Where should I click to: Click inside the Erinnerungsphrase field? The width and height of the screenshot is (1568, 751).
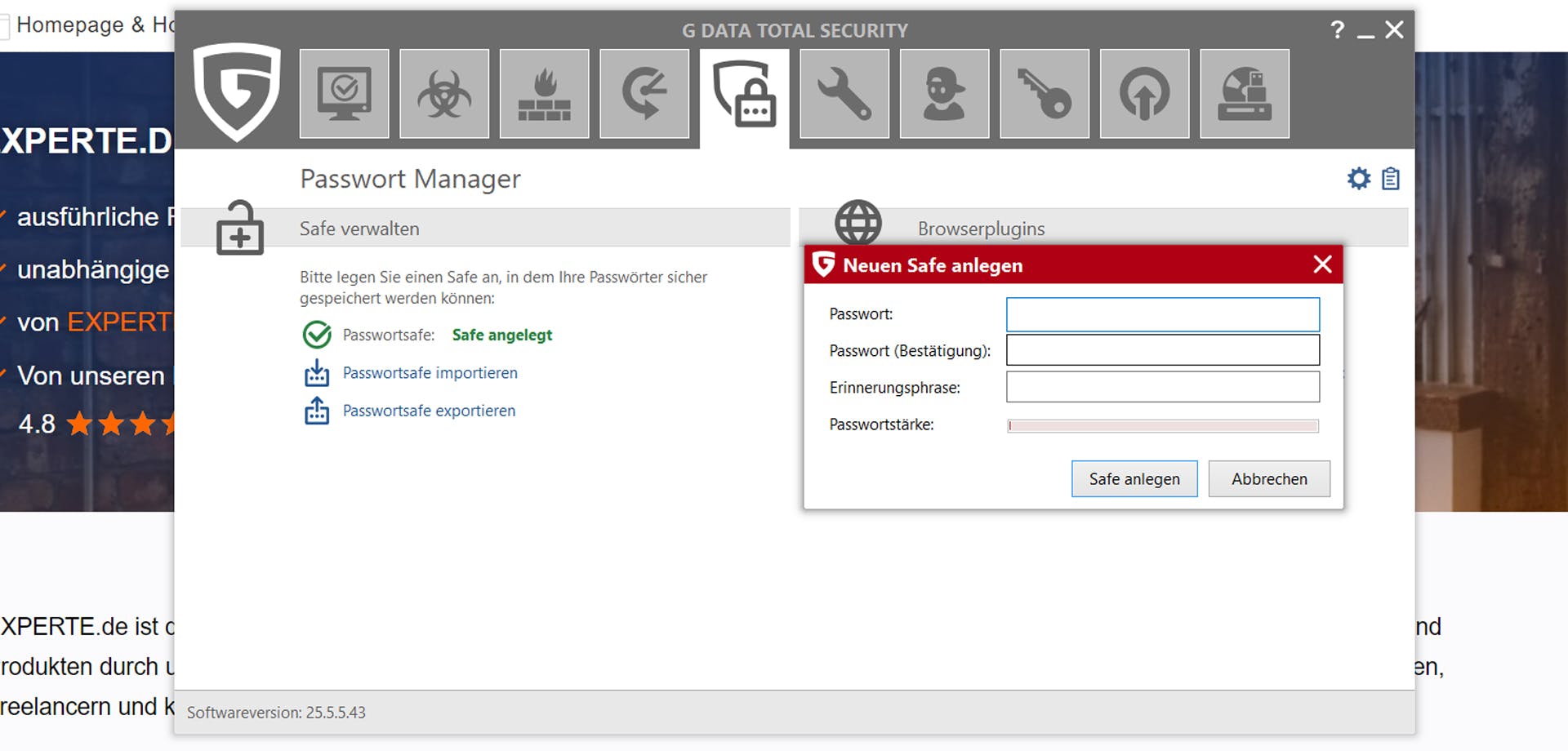pyautogui.click(x=1163, y=387)
